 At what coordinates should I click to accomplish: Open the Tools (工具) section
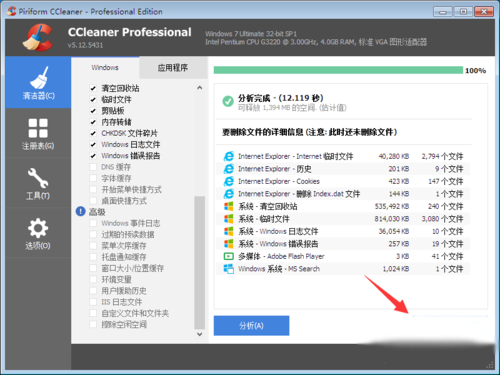point(38,183)
